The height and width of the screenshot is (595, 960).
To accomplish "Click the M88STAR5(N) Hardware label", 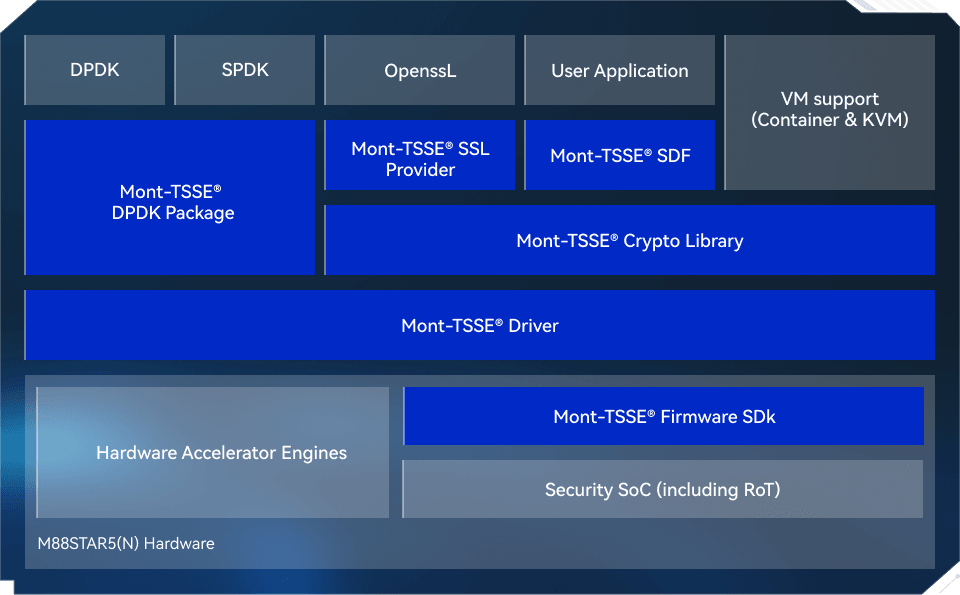I will (126, 544).
